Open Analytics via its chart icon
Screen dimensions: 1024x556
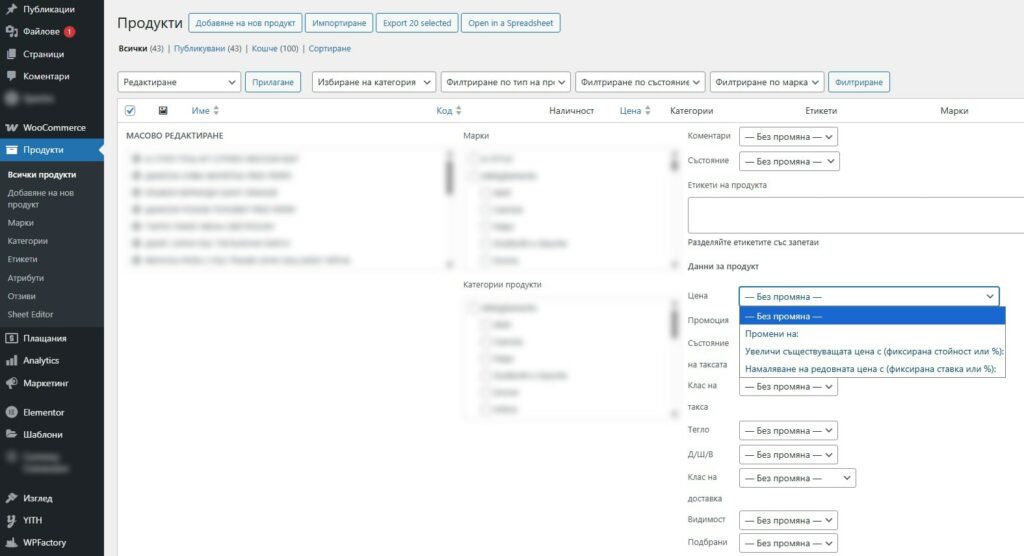[12, 361]
